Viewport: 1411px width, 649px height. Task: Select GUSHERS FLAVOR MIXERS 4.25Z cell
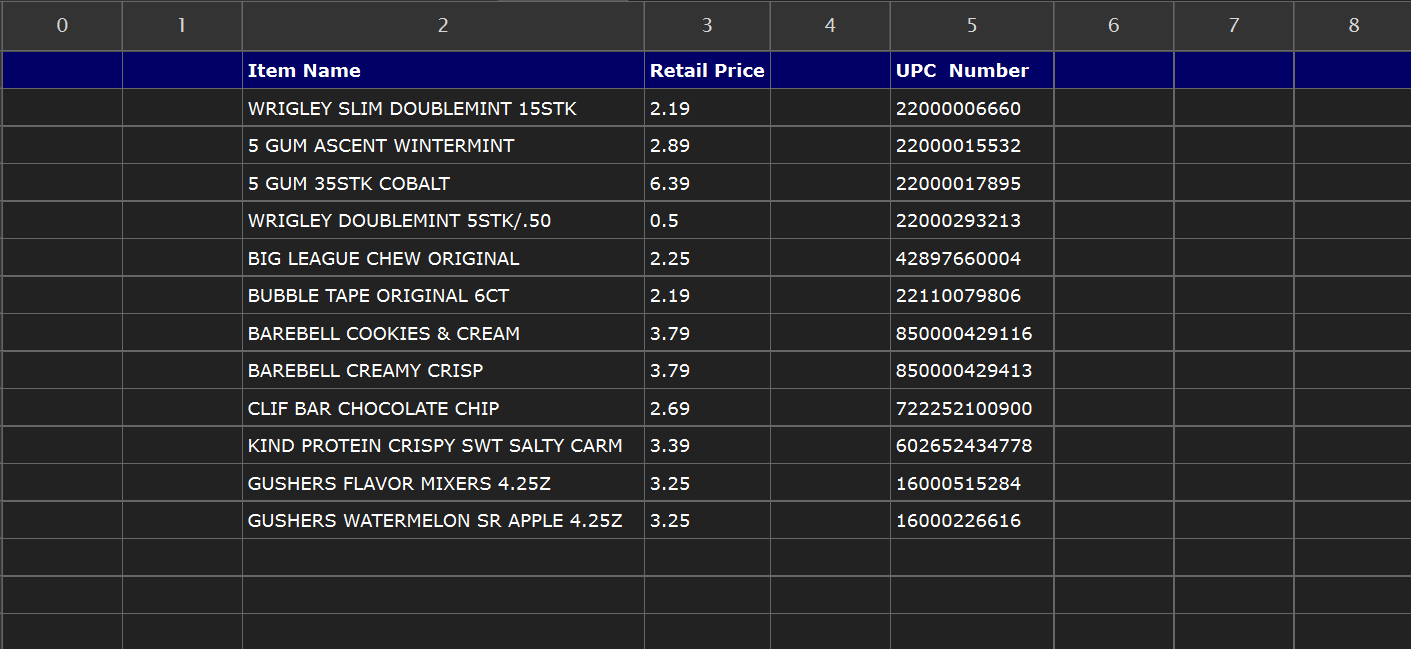click(x=443, y=483)
